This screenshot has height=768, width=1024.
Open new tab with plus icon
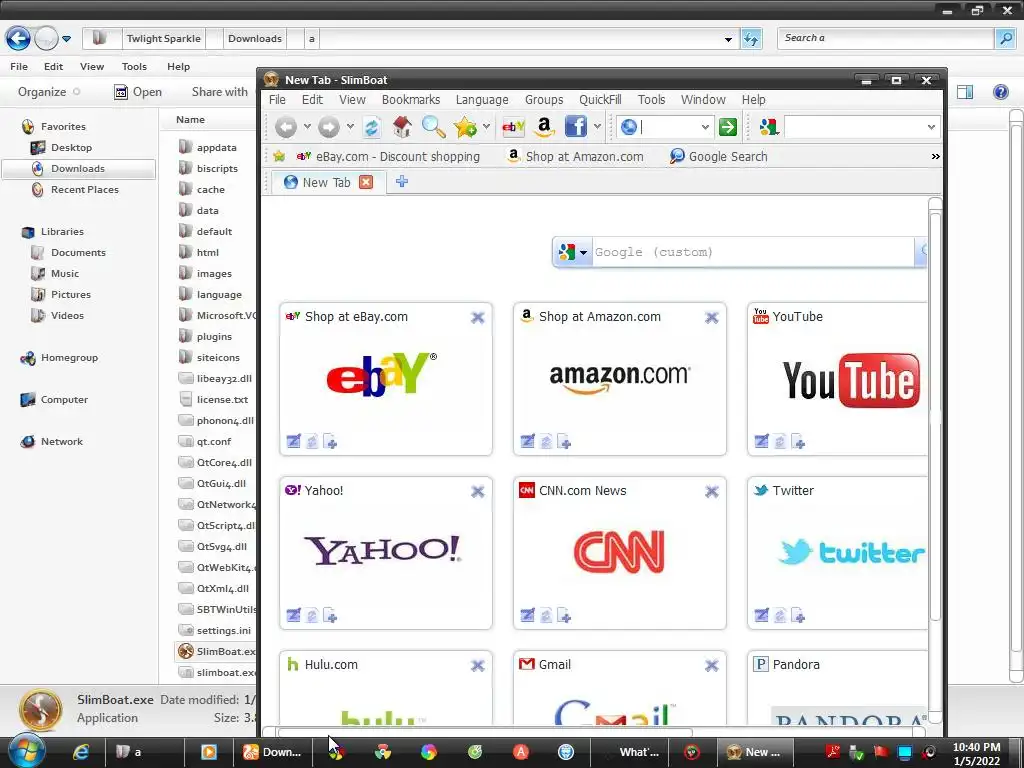[x=402, y=182]
